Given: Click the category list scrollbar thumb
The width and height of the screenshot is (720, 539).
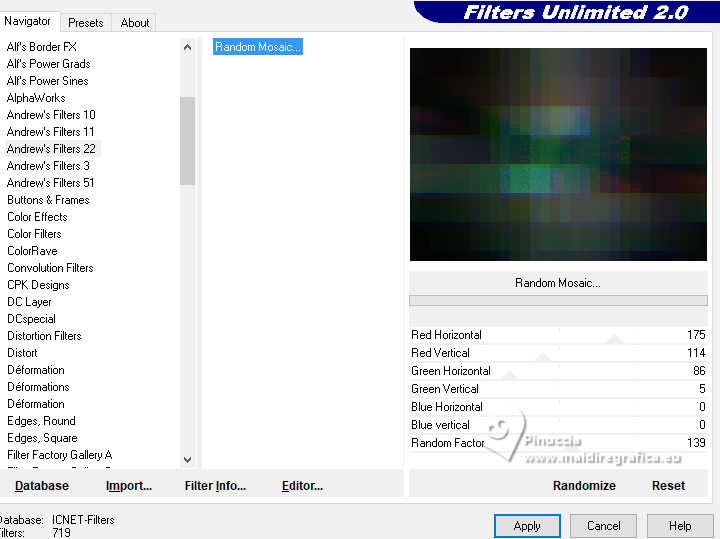Looking at the screenshot, I should (187, 140).
